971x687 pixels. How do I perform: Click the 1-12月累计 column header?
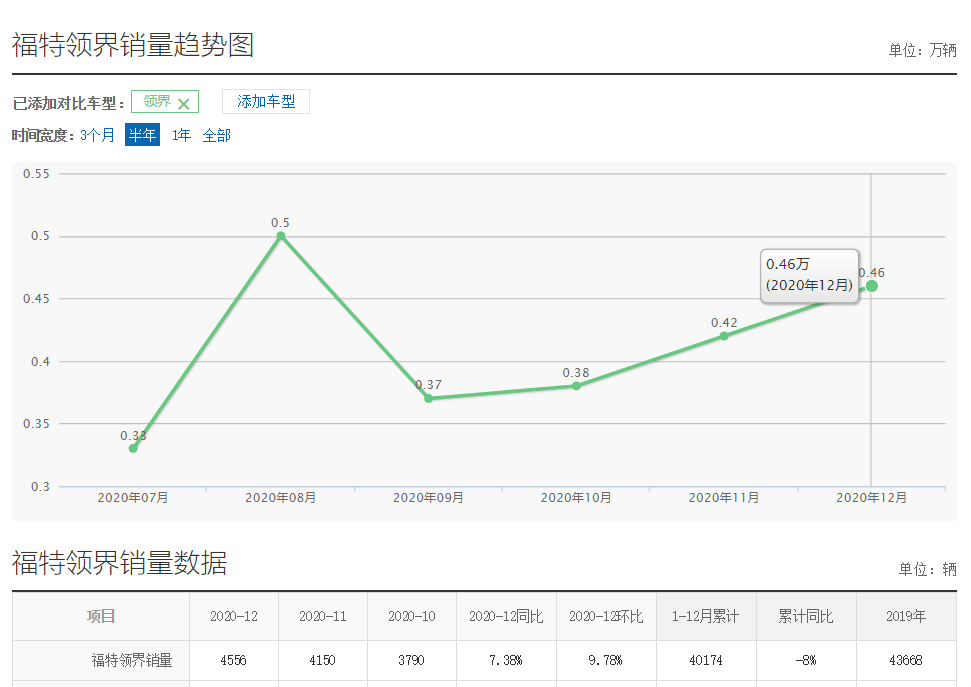(x=706, y=616)
